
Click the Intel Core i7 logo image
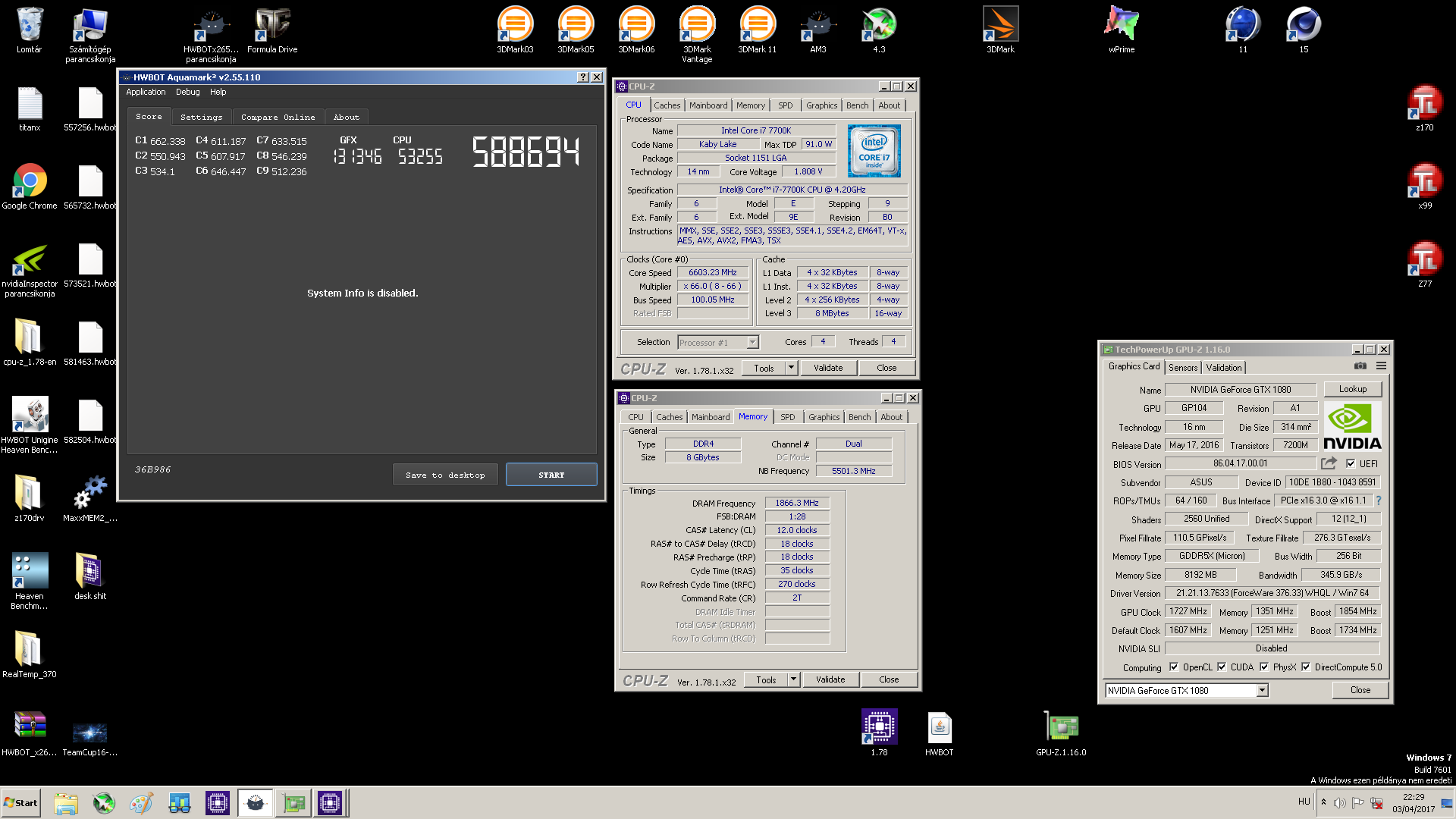(x=874, y=151)
